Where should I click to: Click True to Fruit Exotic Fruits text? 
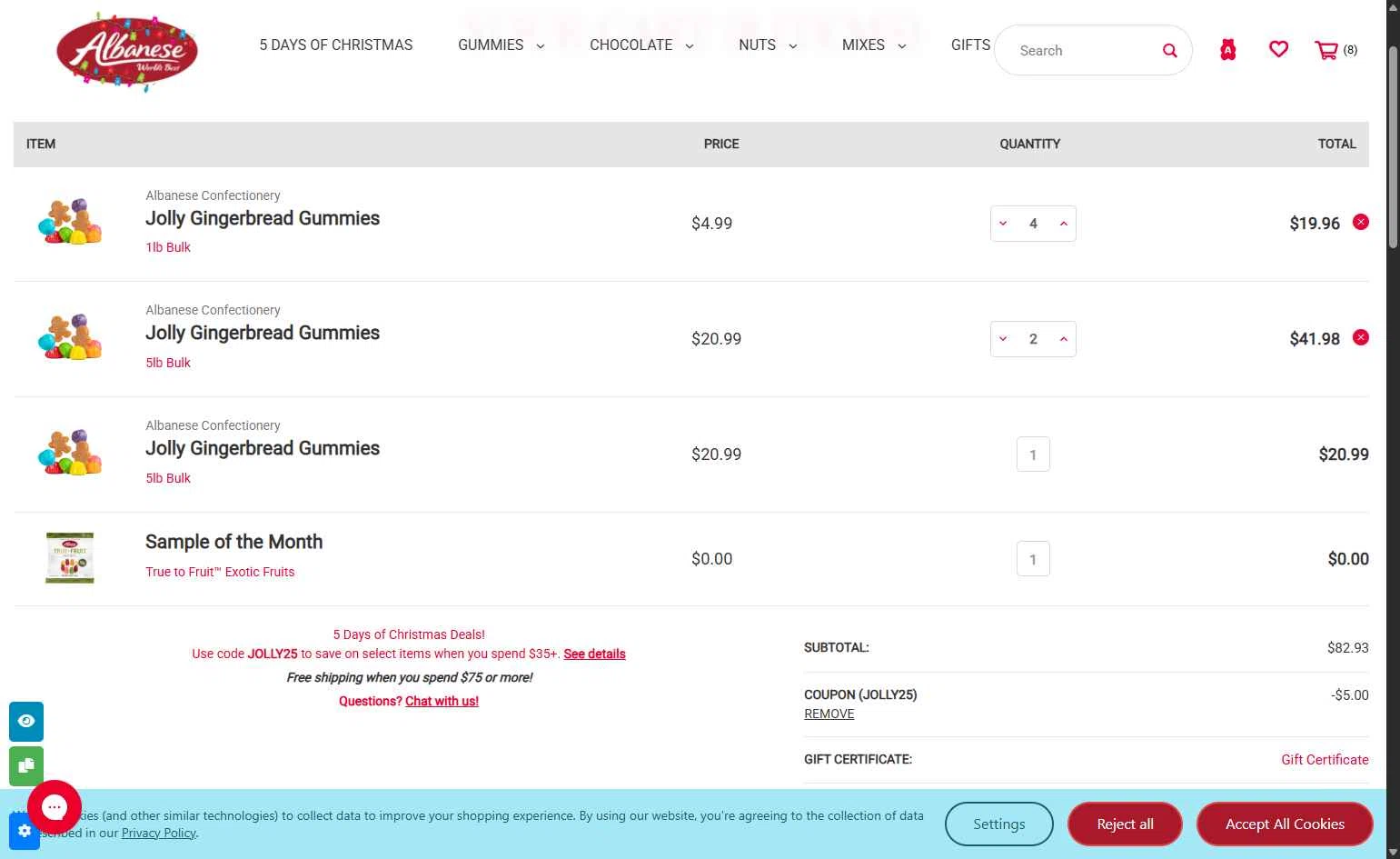[x=220, y=572]
